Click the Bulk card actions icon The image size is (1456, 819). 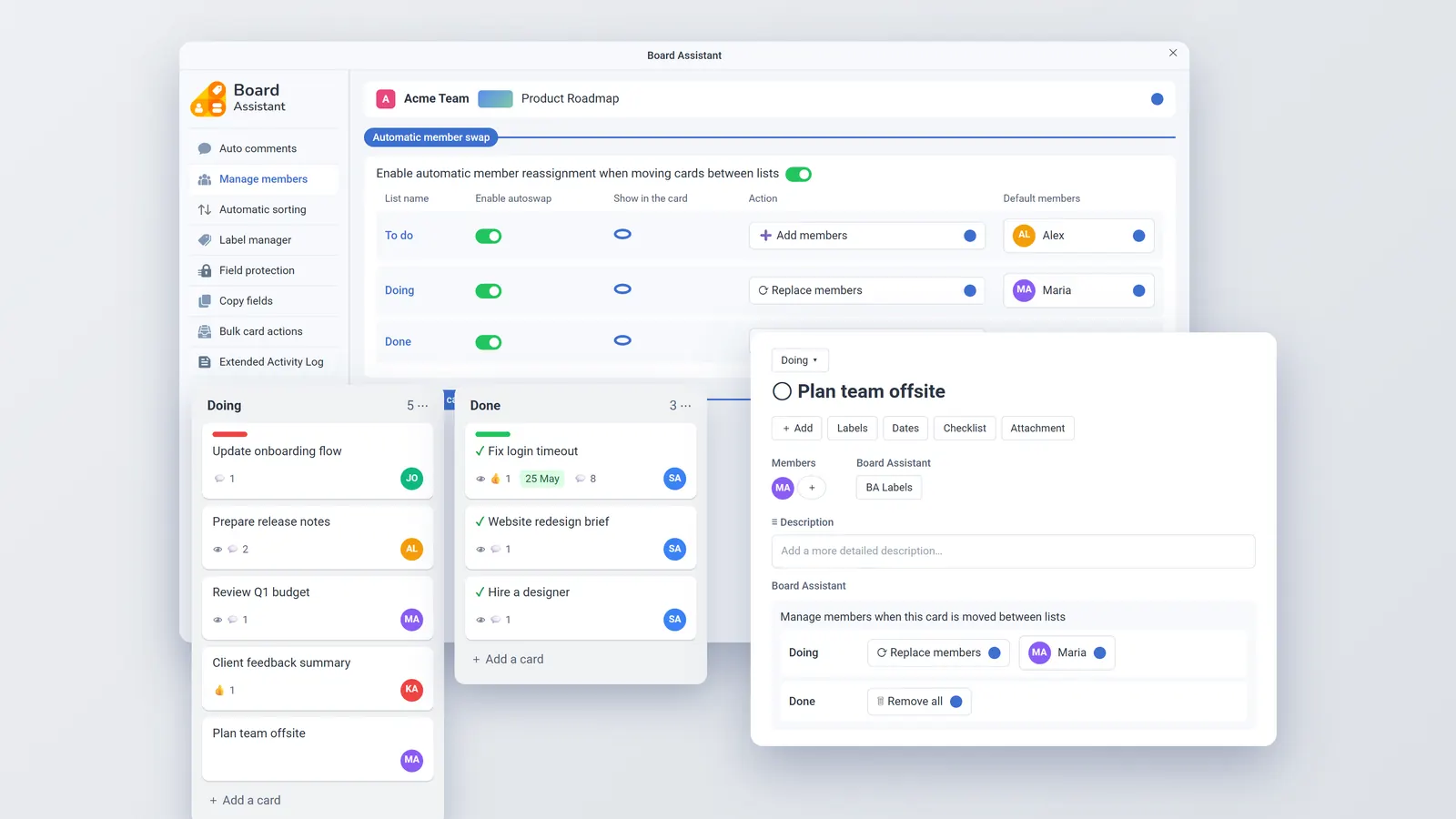tap(205, 331)
